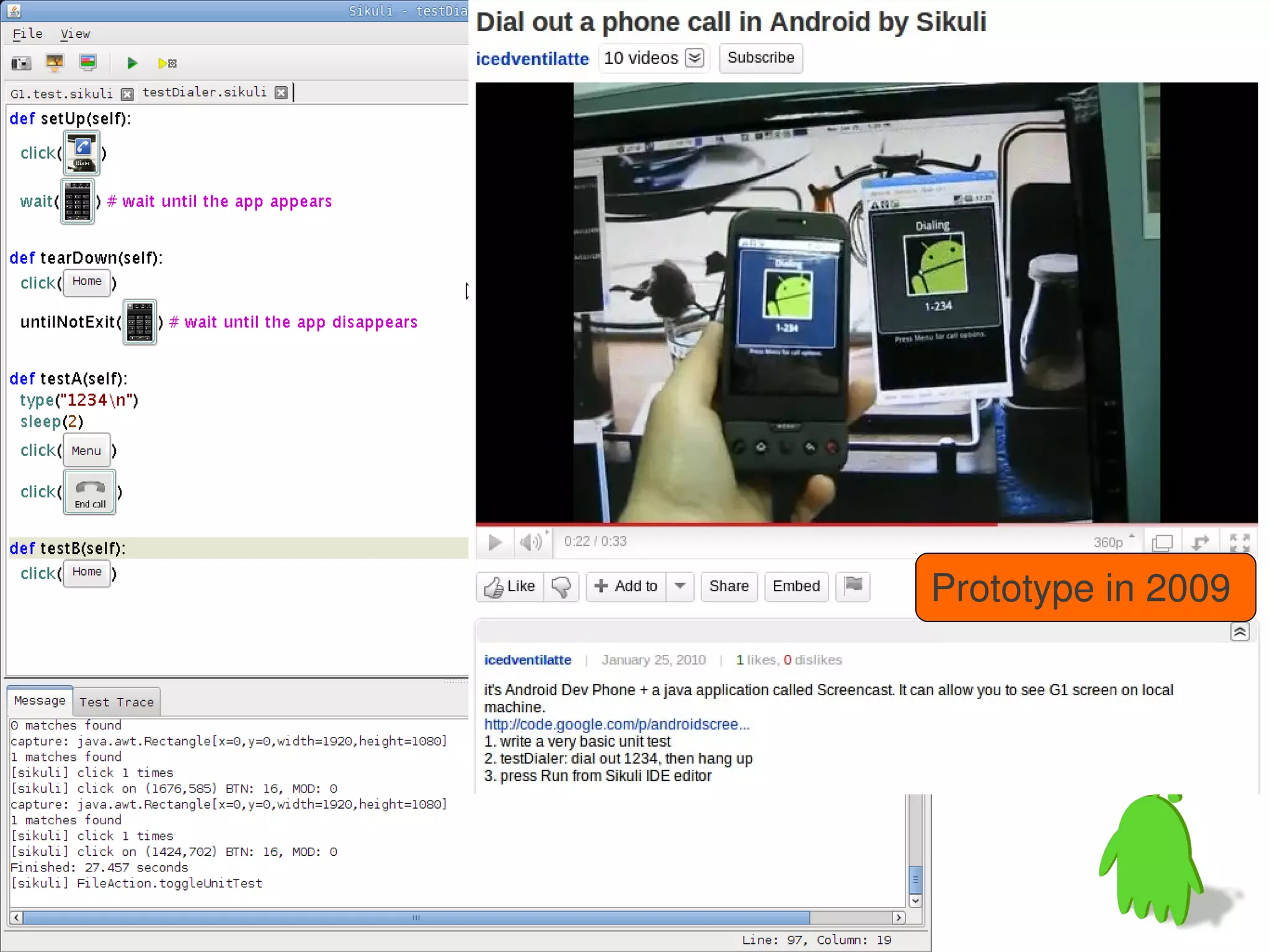Open the androidscreencast code.google.com link
The image size is (1270, 952).
coord(616,724)
